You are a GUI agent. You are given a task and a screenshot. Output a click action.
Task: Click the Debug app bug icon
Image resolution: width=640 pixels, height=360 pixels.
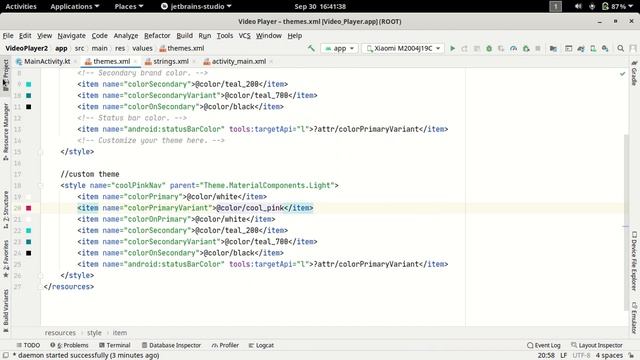coord(489,48)
